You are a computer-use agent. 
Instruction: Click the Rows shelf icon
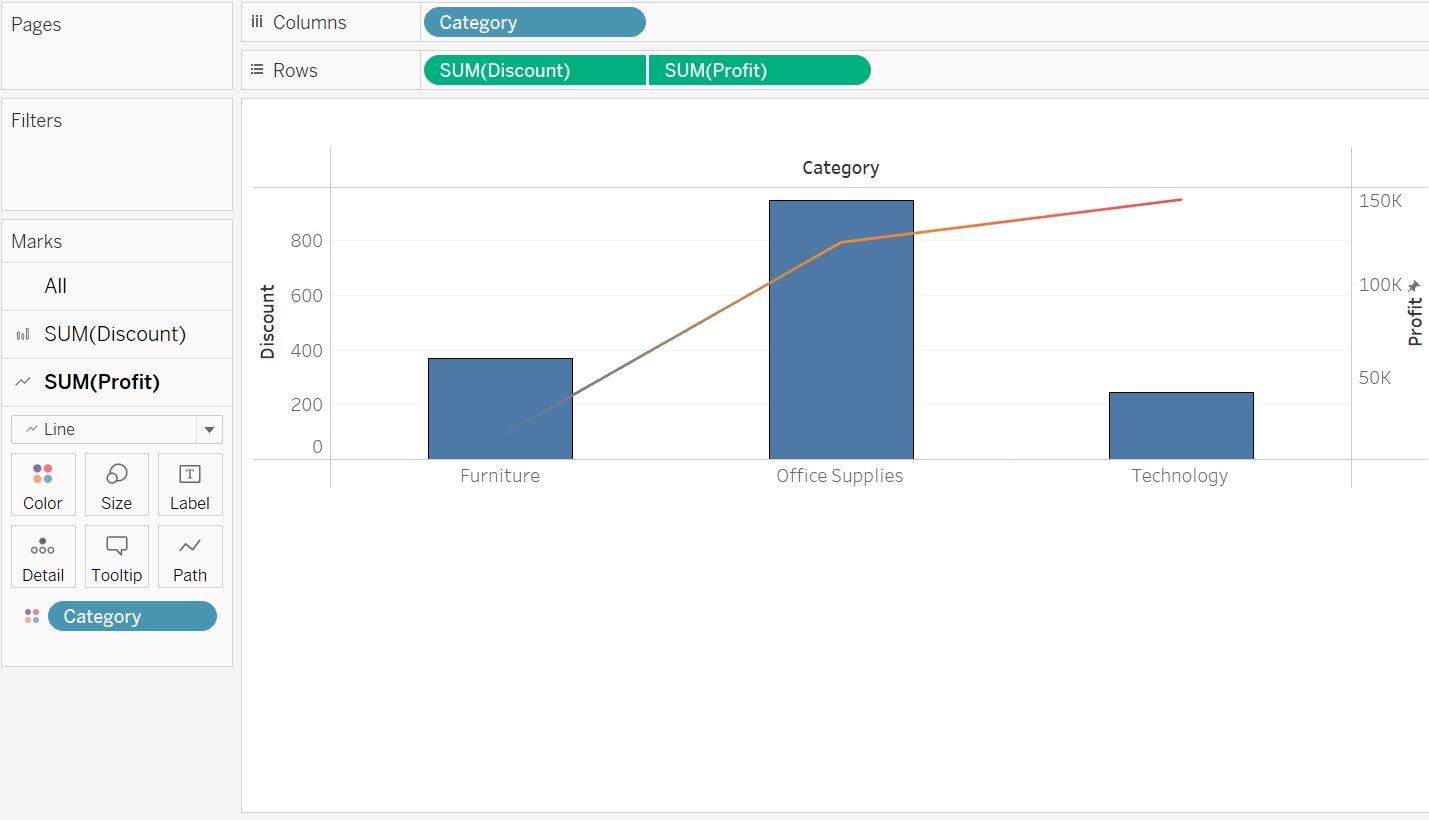(256, 70)
